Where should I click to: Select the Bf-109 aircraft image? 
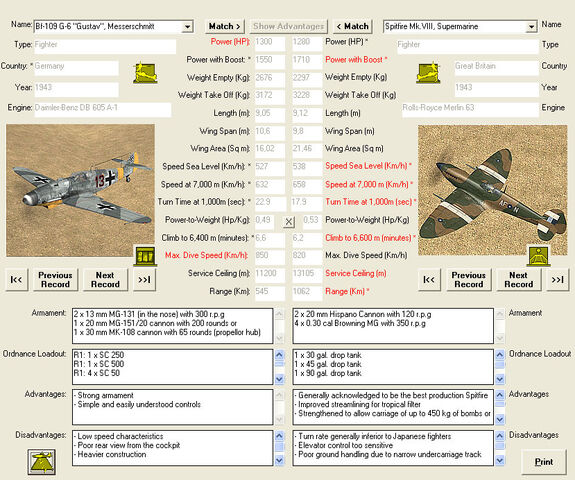[80, 190]
